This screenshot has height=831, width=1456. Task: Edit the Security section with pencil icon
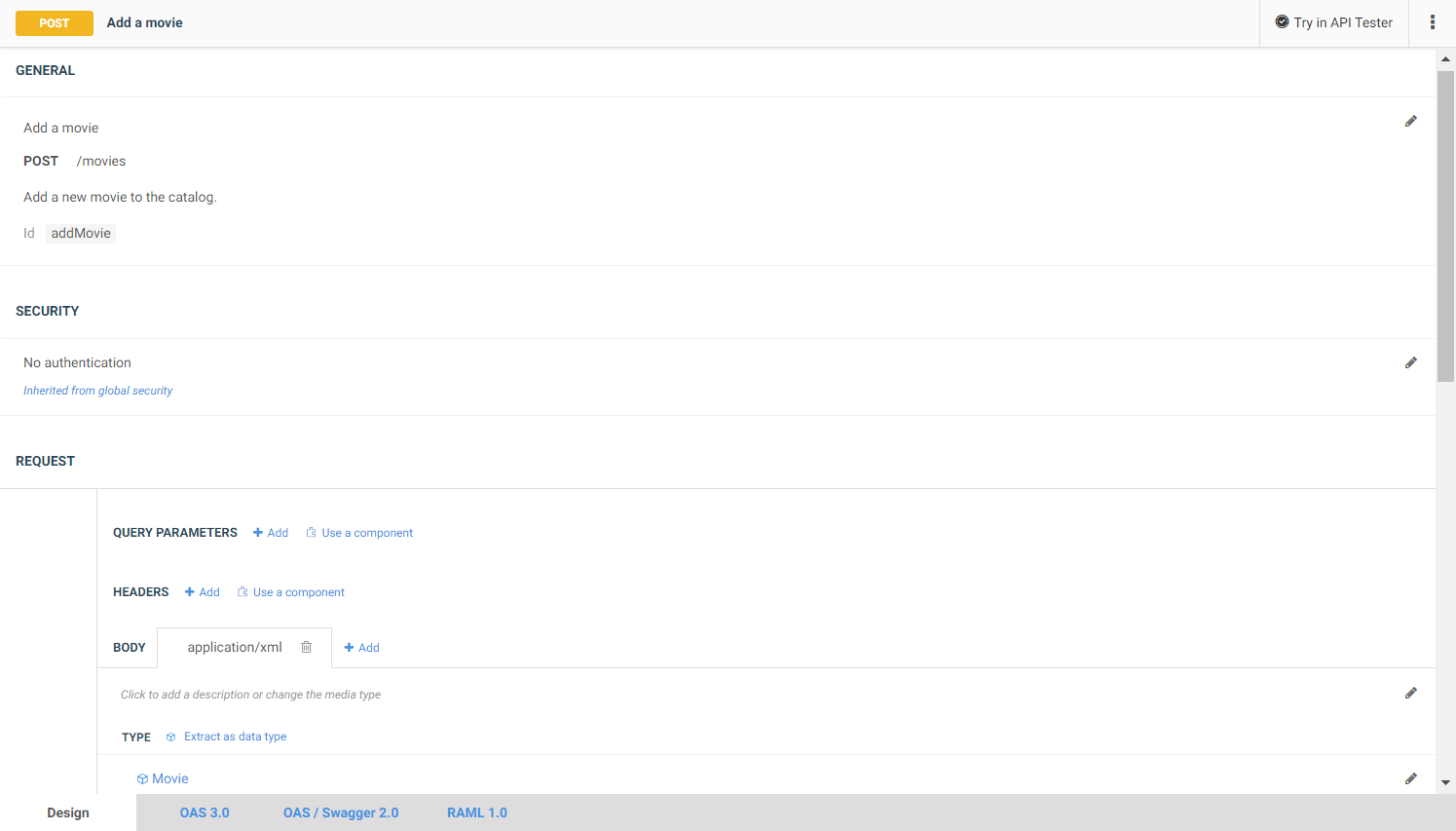pyautogui.click(x=1410, y=363)
